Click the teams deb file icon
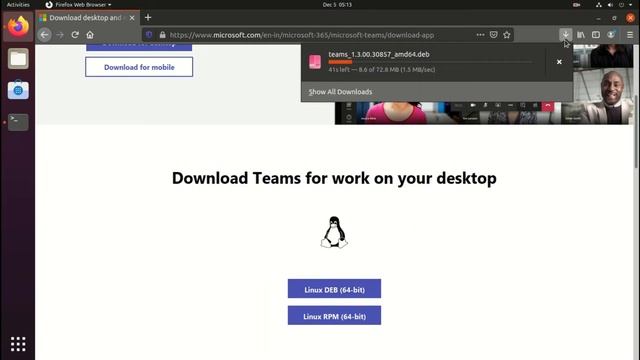The height and width of the screenshot is (360, 640). (x=315, y=62)
